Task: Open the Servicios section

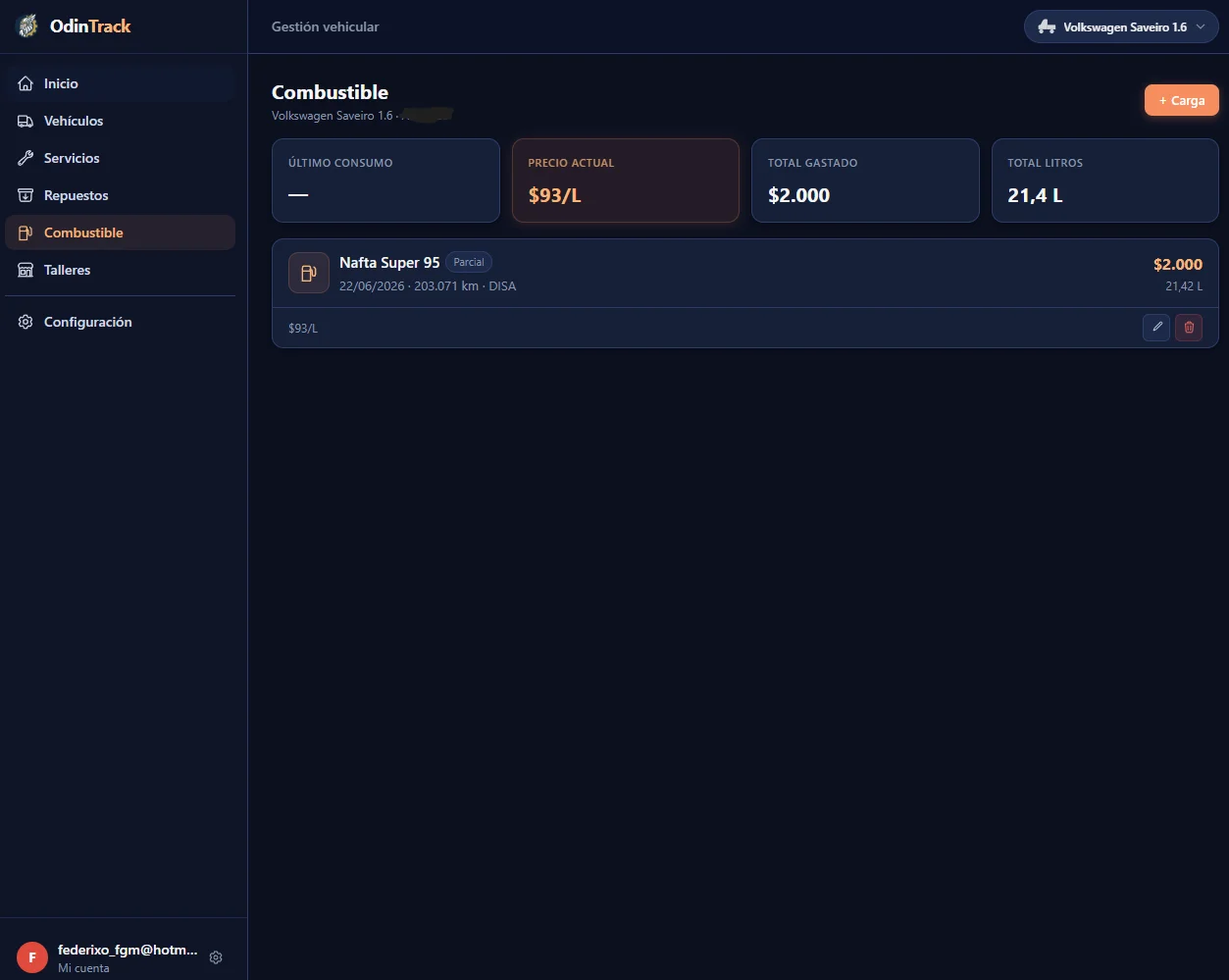Action: click(120, 158)
